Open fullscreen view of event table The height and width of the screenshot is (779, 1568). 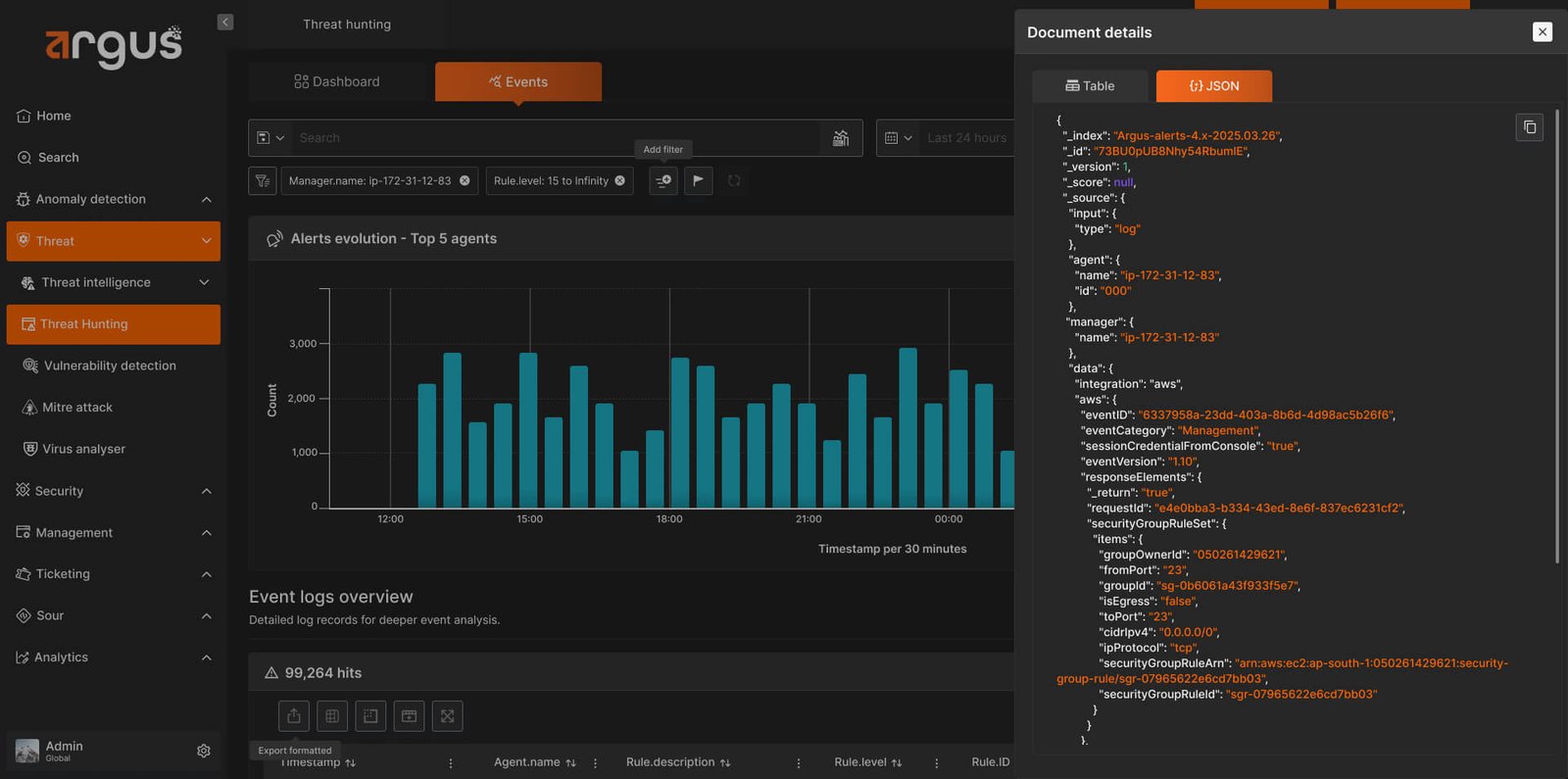point(447,716)
